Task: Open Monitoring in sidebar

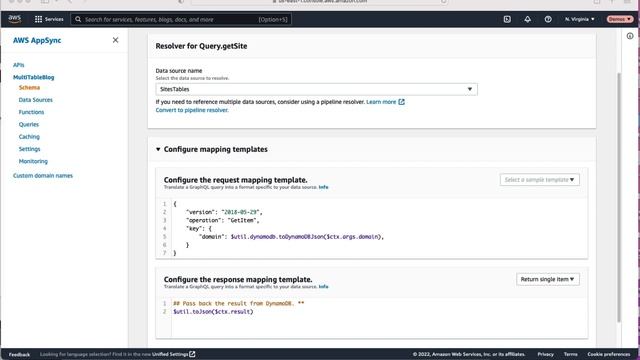Action: click(33, 161)
